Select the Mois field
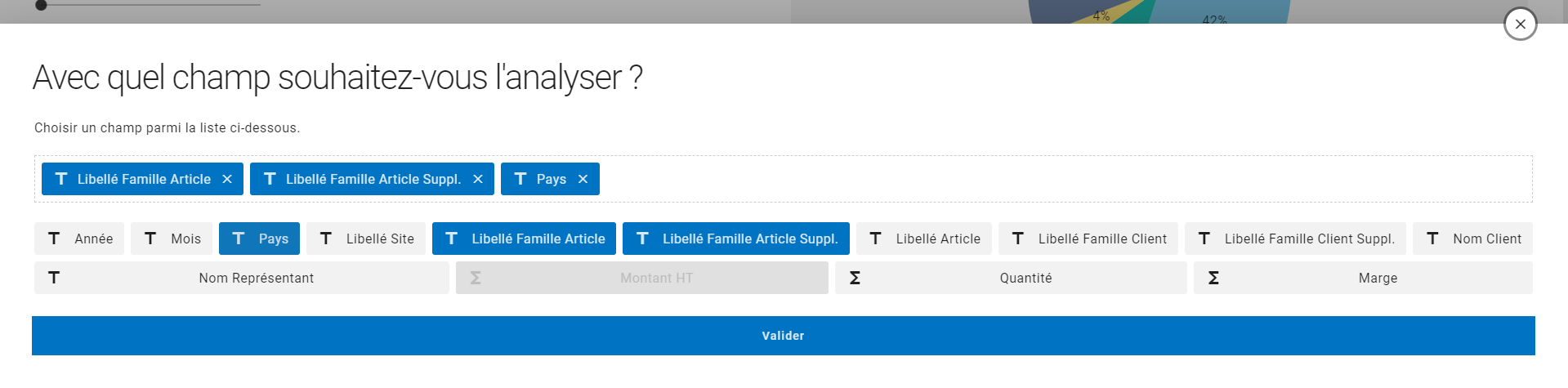1568x388 pixels. coord(172,239)
